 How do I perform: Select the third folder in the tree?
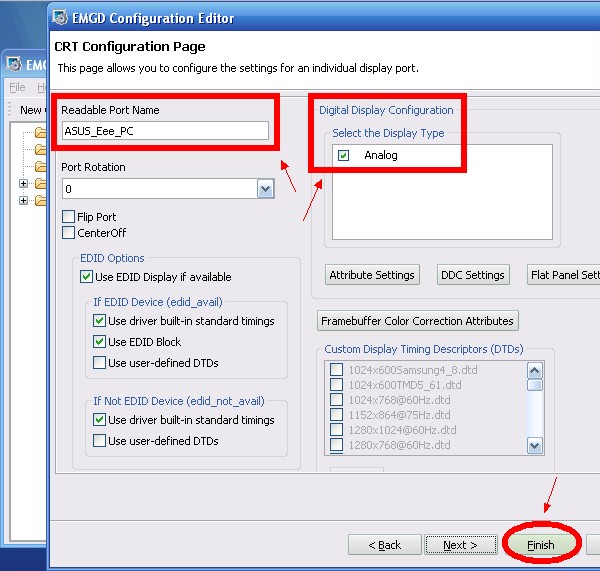click(40, 166)
